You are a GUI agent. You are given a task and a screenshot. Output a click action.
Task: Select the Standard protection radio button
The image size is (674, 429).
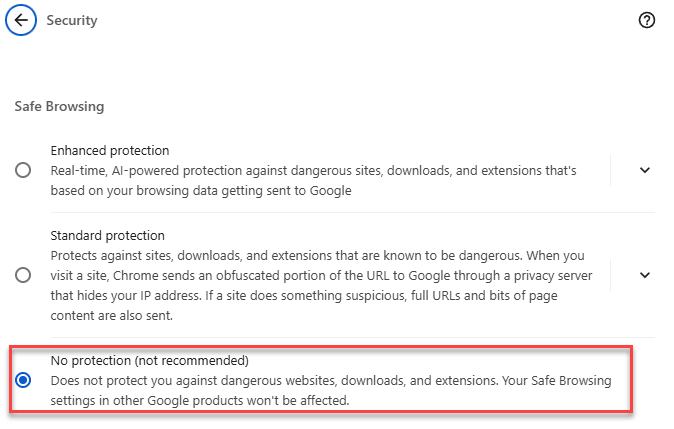tap(23, 275)
